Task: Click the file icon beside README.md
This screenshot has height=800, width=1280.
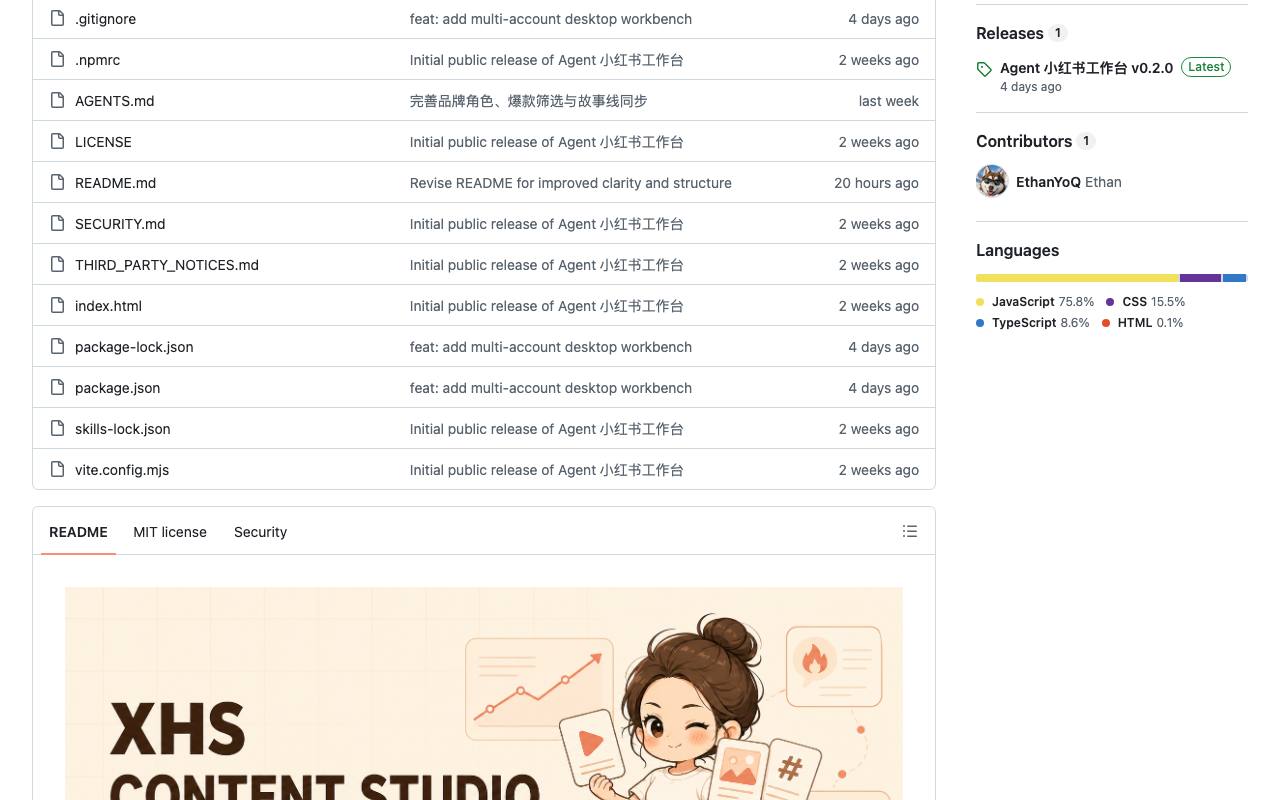Action: [58, 182]
